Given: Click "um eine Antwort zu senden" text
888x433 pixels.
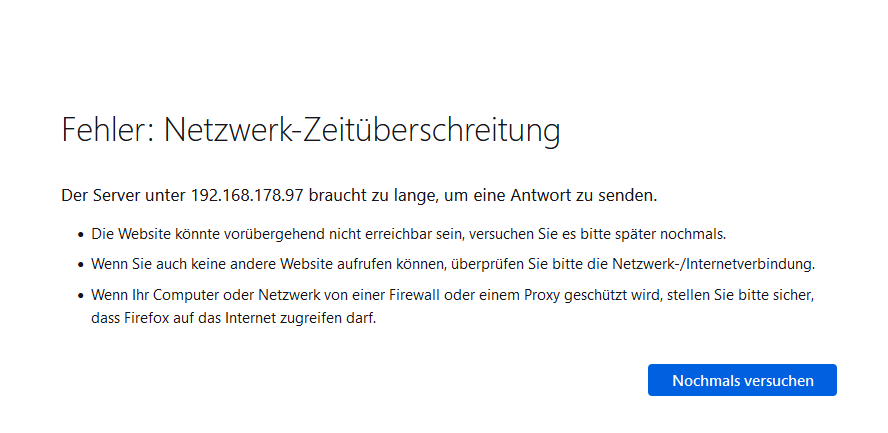Looking at the screenshot, I should point(549,196).
